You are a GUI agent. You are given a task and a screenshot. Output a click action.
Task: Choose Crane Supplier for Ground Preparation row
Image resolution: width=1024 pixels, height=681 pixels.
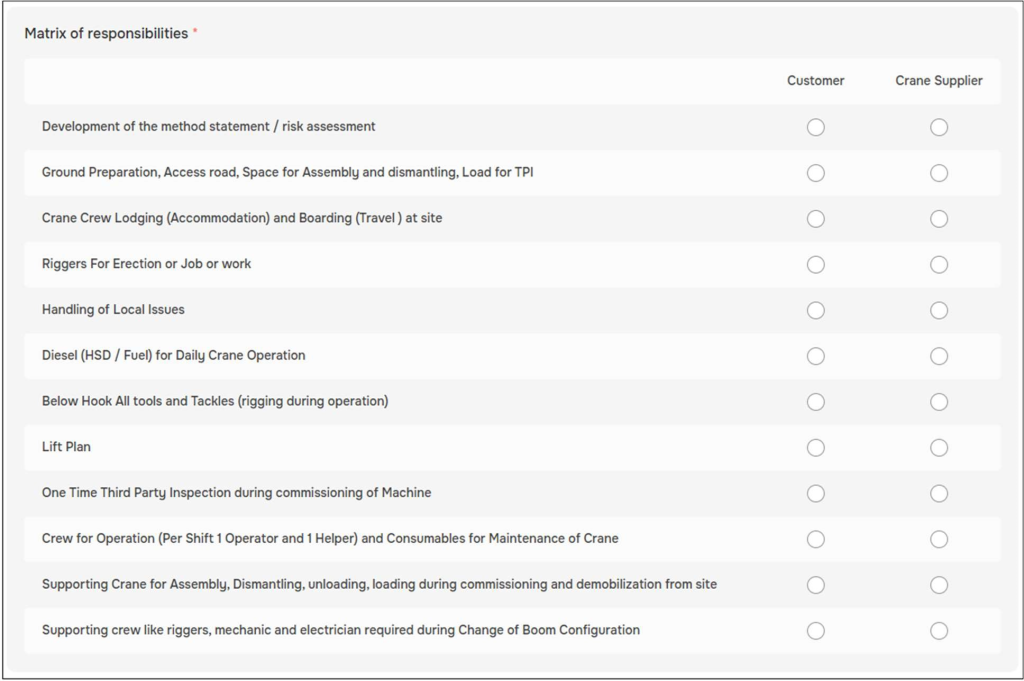coord(939,173)
